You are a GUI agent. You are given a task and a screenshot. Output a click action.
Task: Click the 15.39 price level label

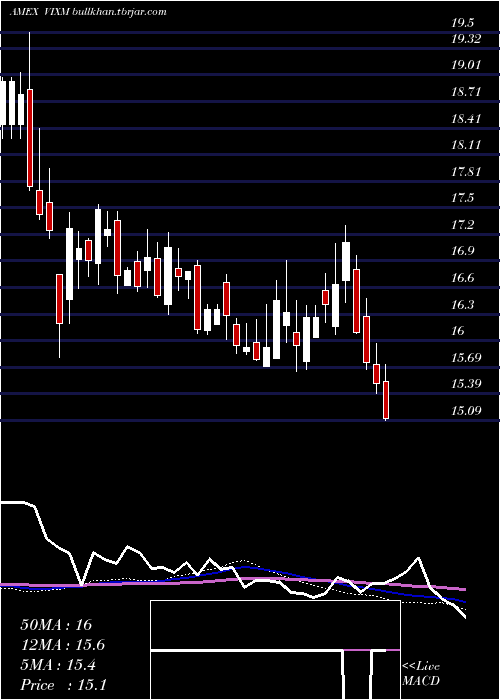[466, 383]
